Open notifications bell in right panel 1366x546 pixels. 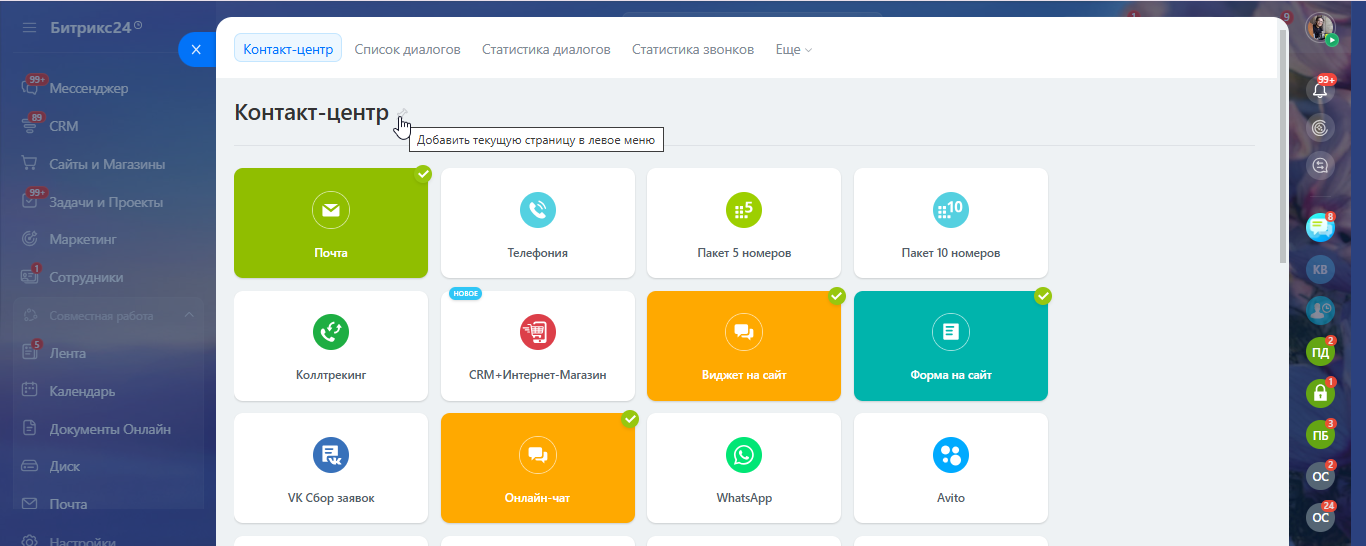(1320, 90)
